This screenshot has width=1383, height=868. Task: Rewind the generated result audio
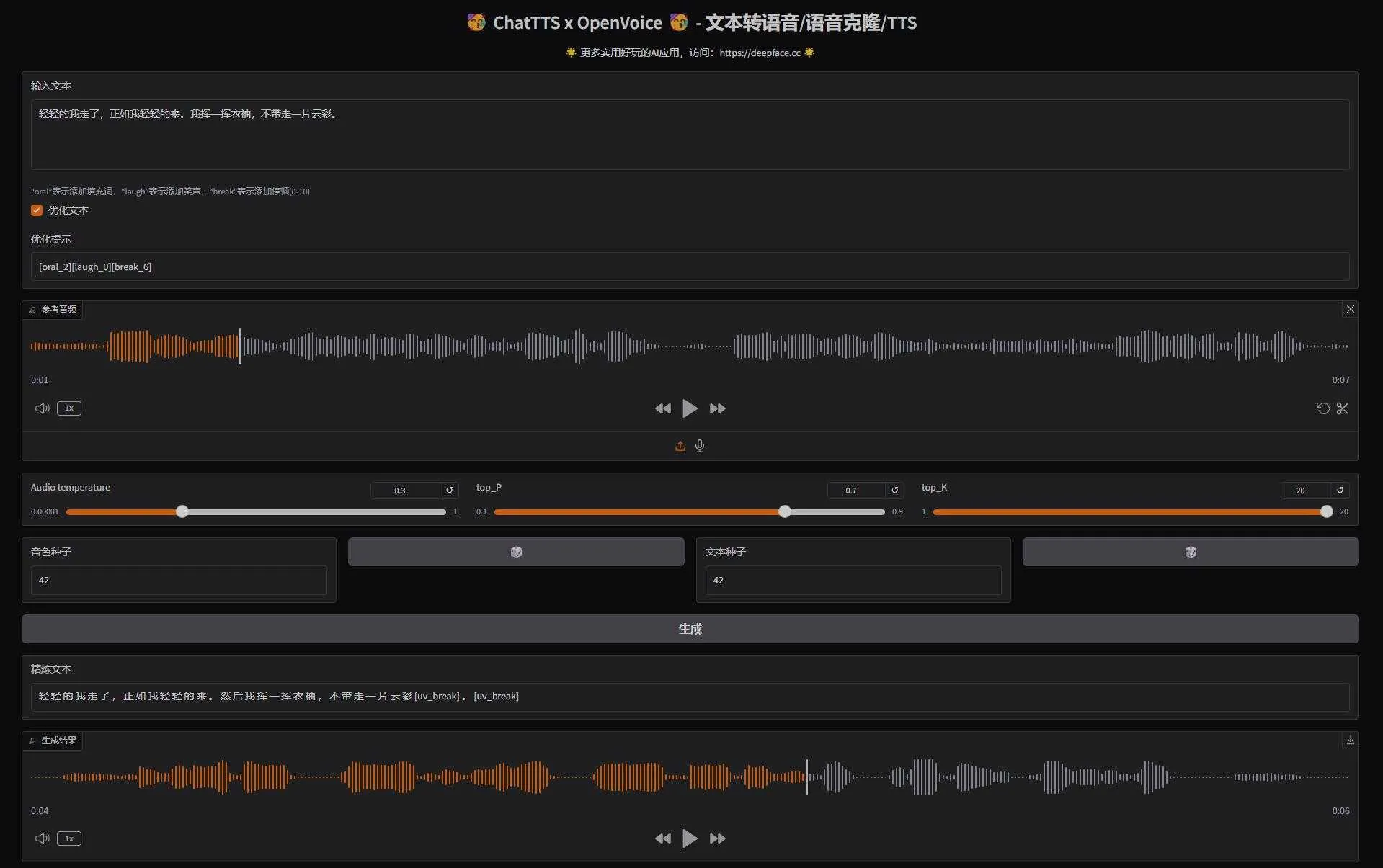click(662, 838)
